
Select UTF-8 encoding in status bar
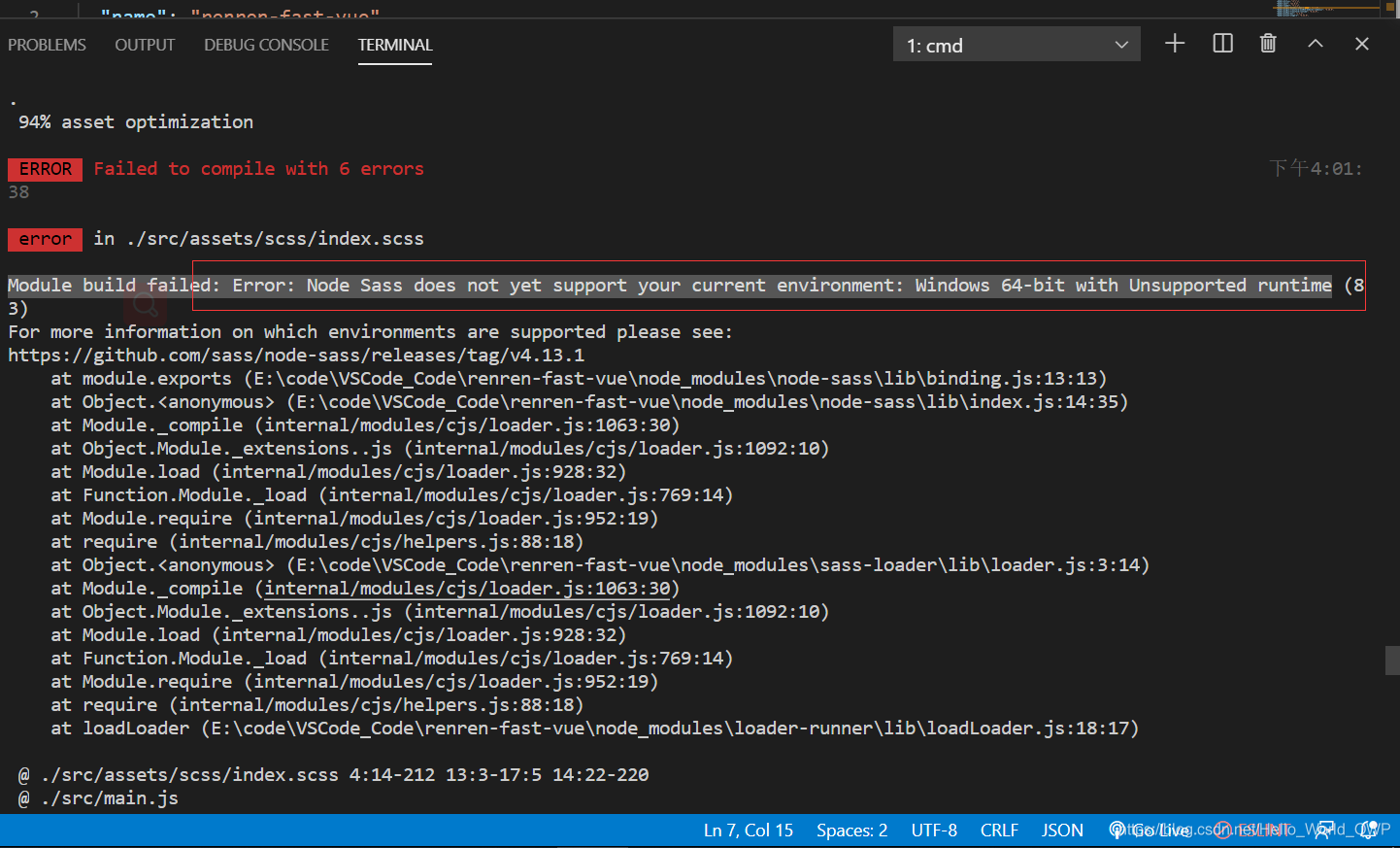[x=934, y=831]
